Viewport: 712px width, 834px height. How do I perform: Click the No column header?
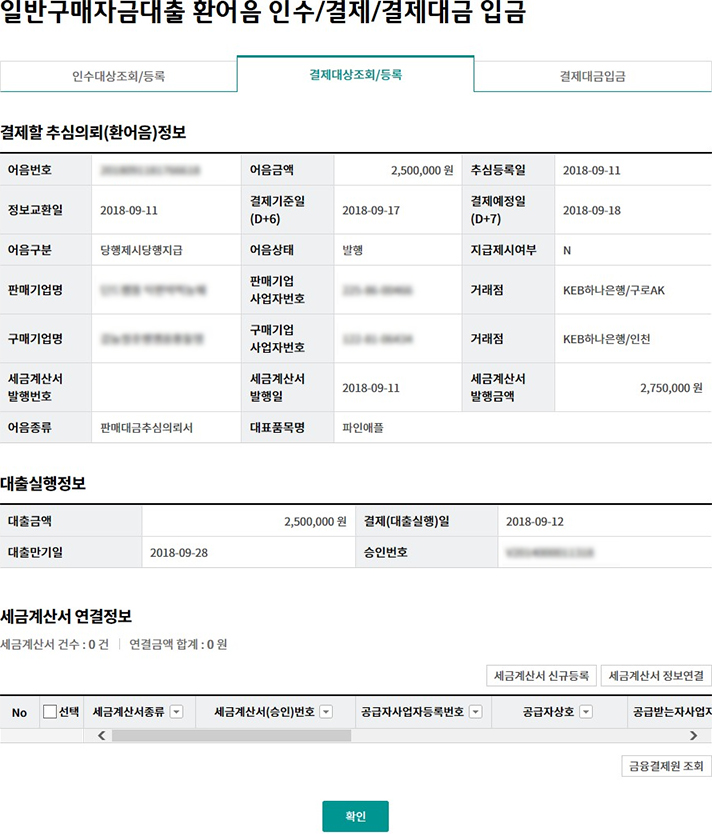coord(19,712)
